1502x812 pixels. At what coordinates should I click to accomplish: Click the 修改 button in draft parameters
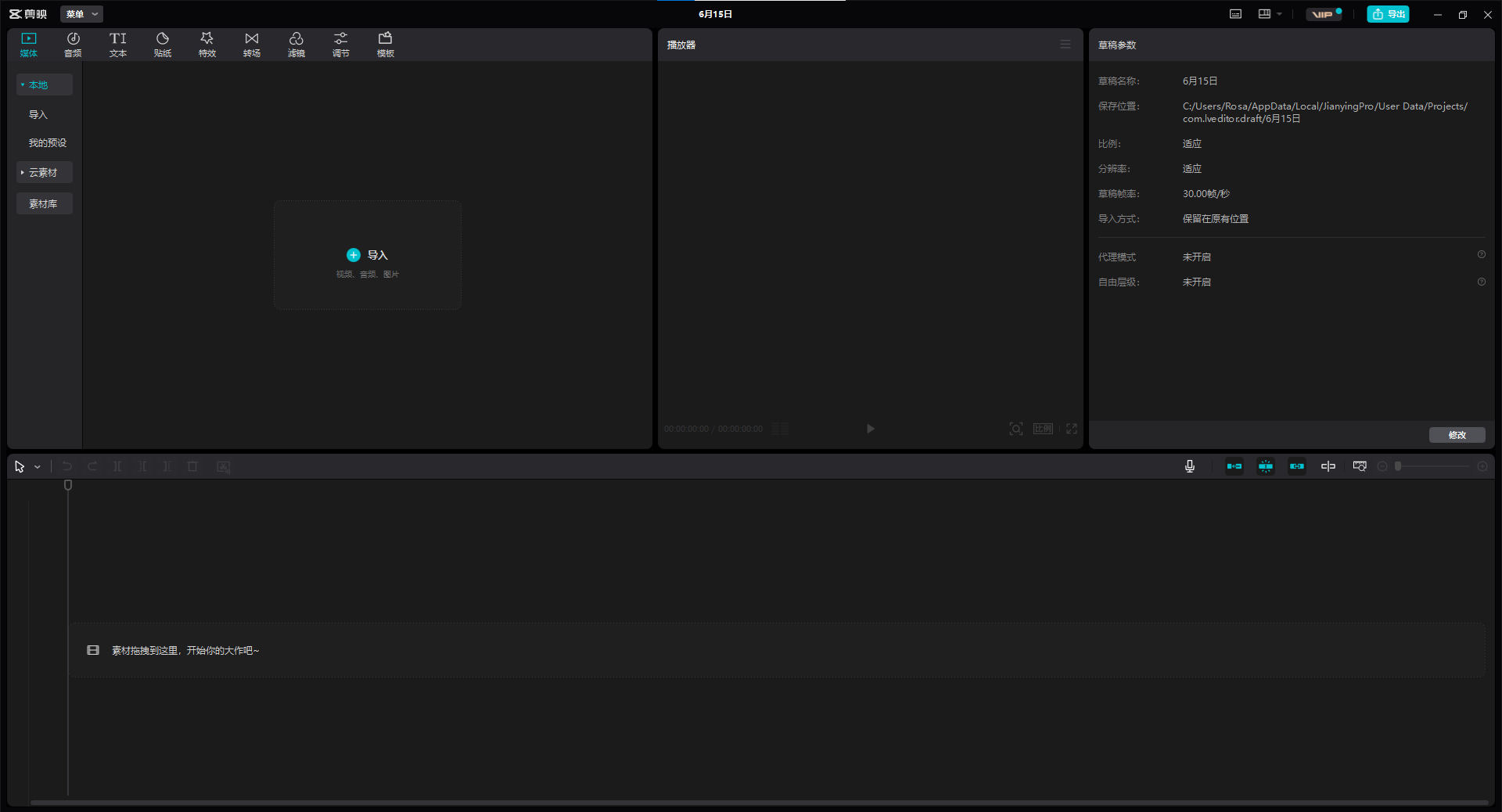pos(1457,435)
